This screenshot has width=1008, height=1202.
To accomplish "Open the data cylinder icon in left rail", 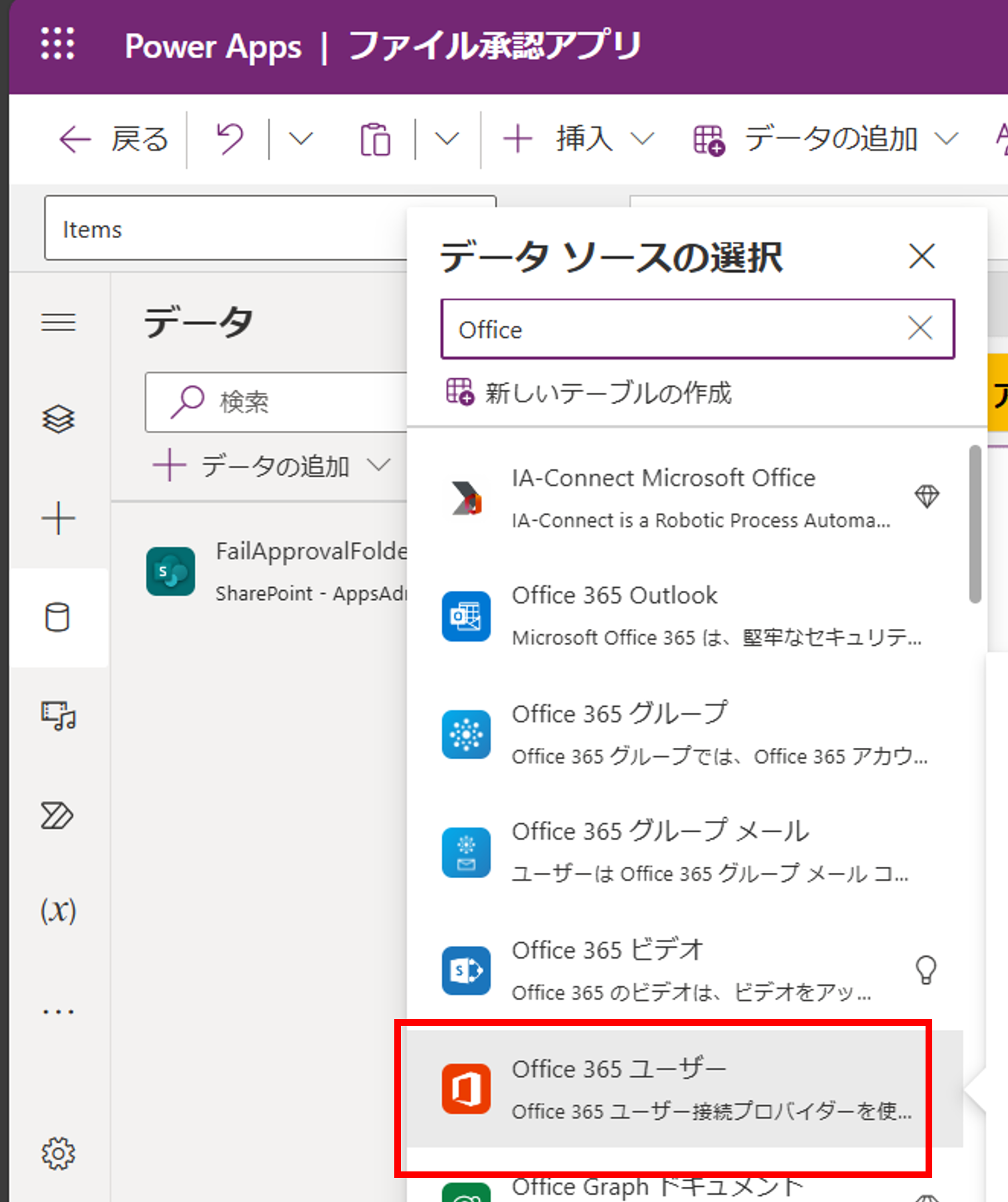I will [57, 617].
